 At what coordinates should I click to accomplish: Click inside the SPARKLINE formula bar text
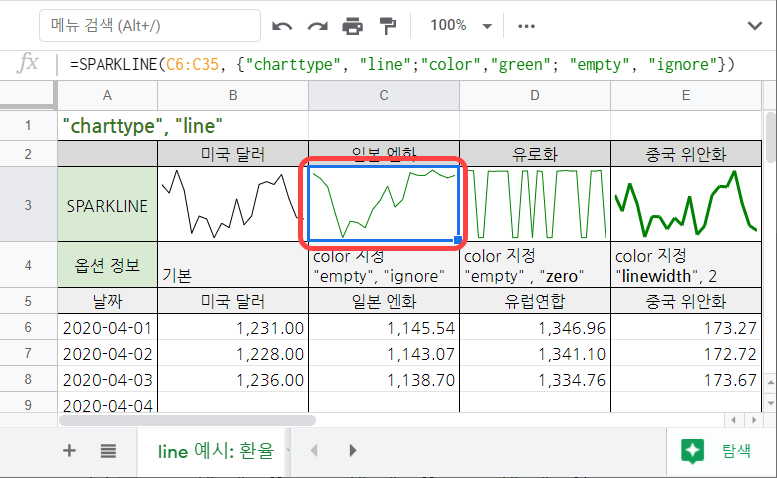(x=400, y=64)
